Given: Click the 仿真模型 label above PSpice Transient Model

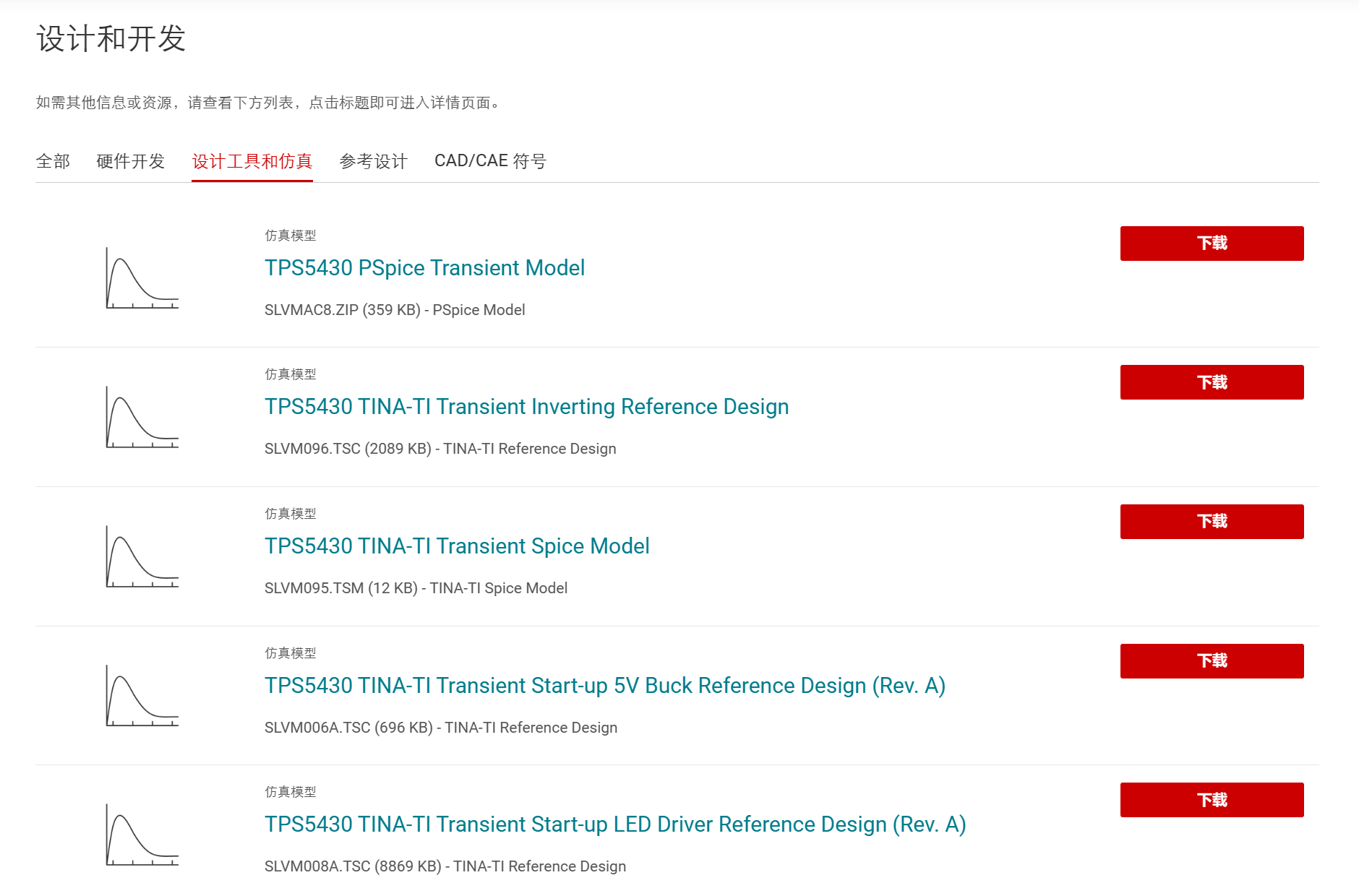Looking at the screenshot, I should 291,236.
